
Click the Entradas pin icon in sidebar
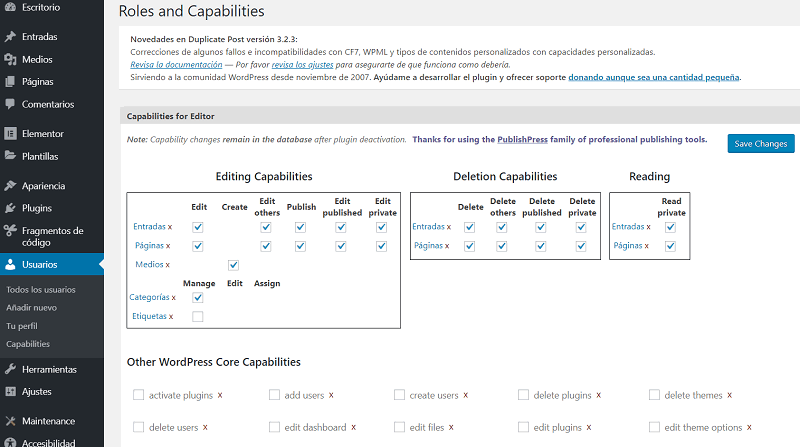click(x=10, y=37)
